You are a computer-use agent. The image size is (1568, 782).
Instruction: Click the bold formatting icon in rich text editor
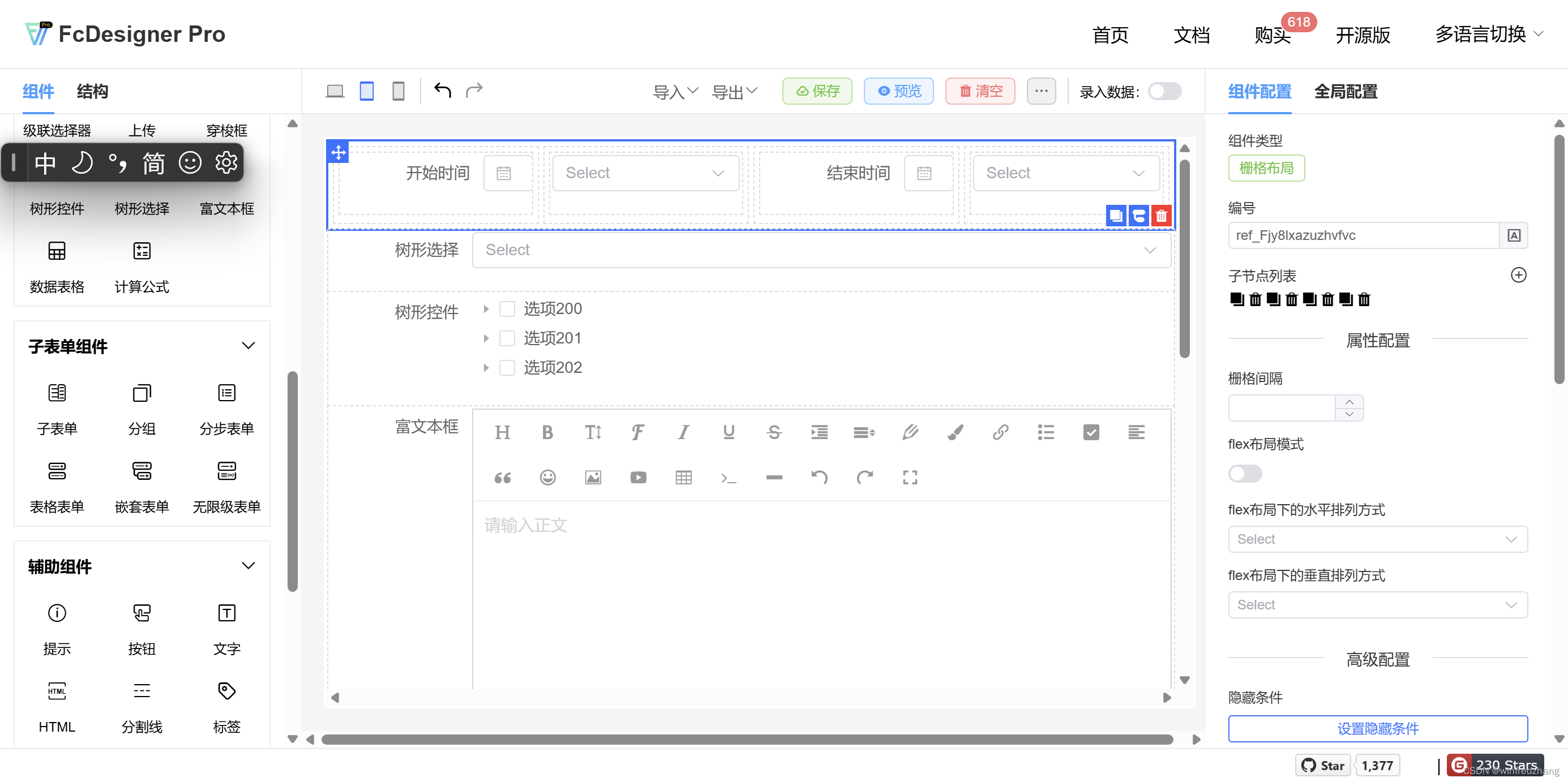point(548,432)
